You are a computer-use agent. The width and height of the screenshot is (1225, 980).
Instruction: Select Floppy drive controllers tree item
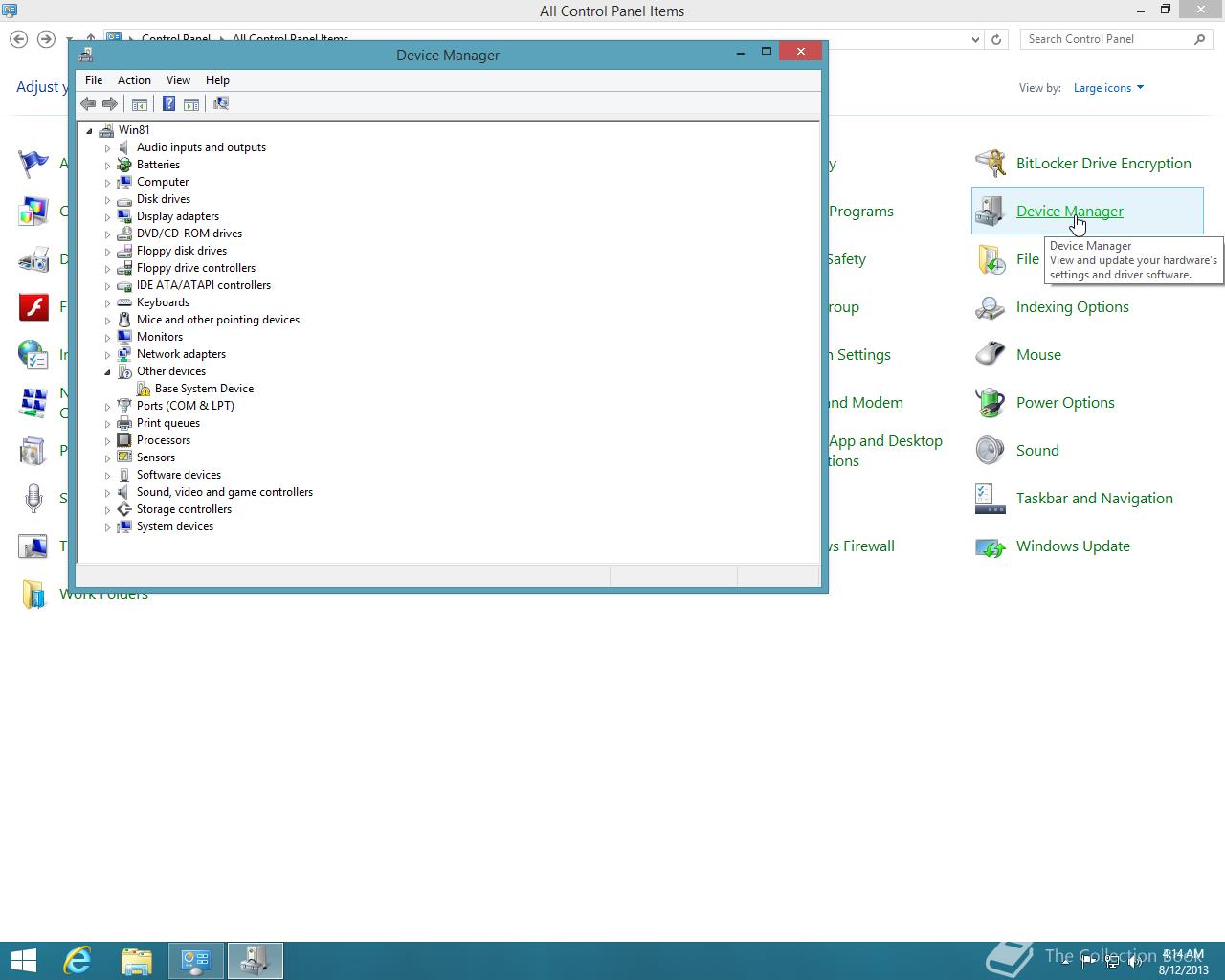[x=196, y=268]
